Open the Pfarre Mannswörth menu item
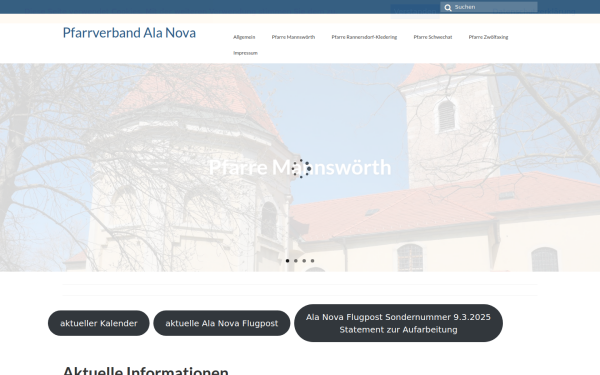The image size is (600, 375). [x=293, y=37]
